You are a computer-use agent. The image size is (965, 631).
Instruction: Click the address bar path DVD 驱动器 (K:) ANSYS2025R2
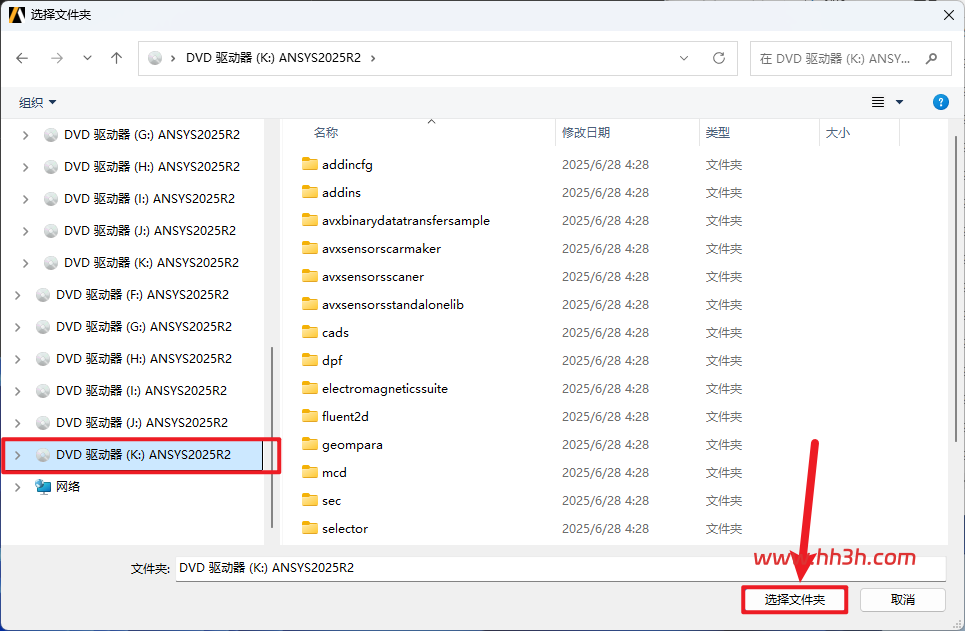click(273, 58)
